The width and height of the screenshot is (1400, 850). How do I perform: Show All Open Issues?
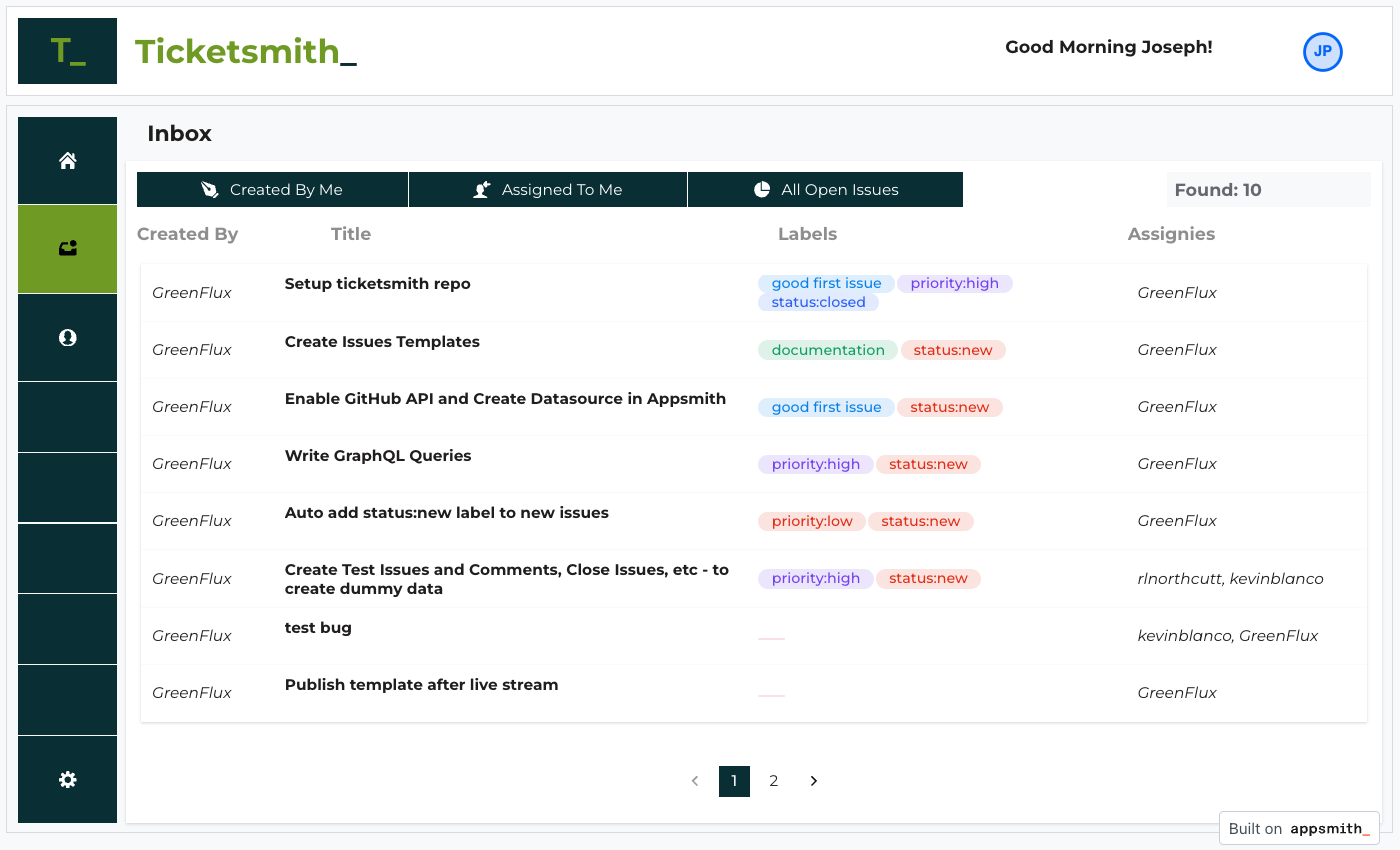[x=825, y=190]
